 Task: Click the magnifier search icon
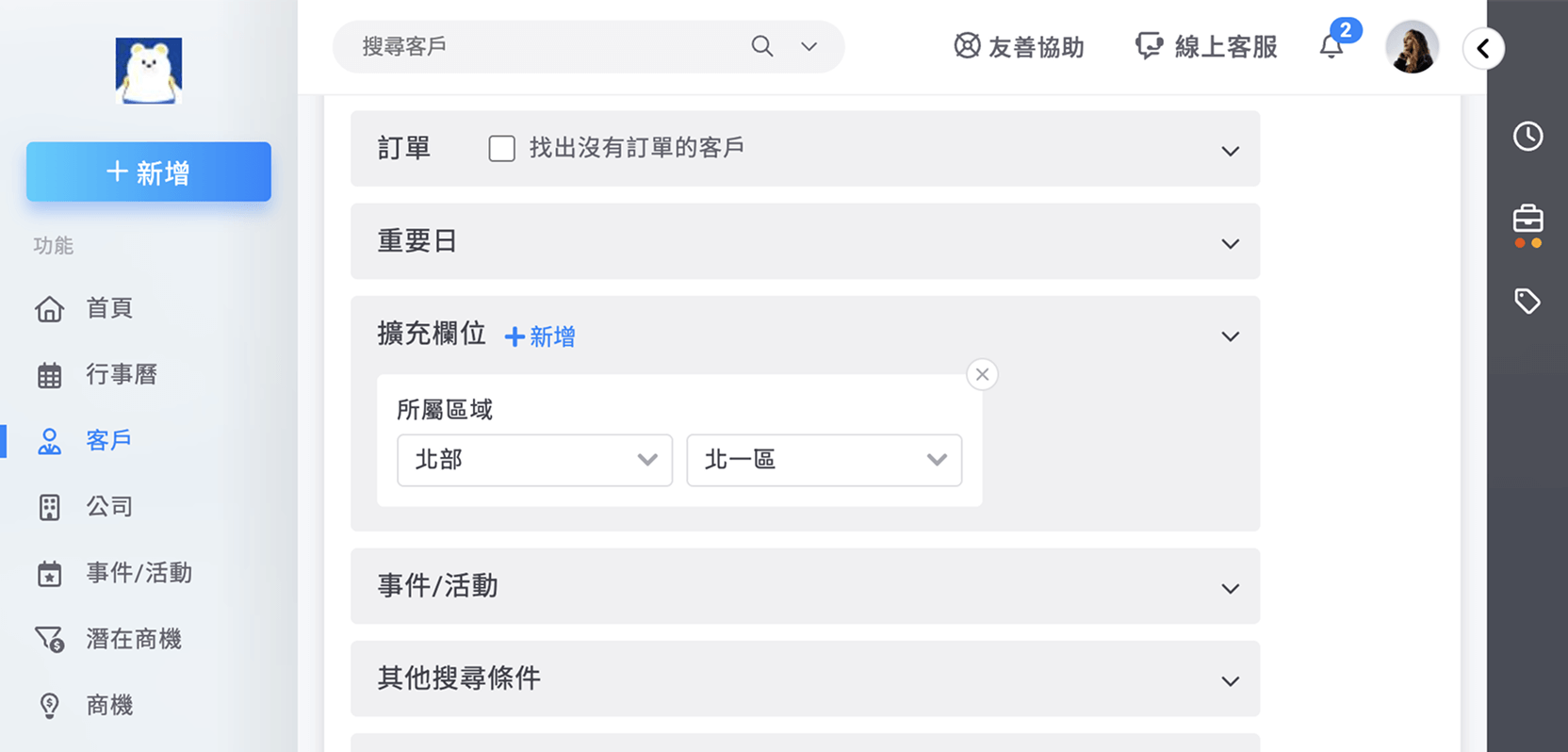(762, 46)
